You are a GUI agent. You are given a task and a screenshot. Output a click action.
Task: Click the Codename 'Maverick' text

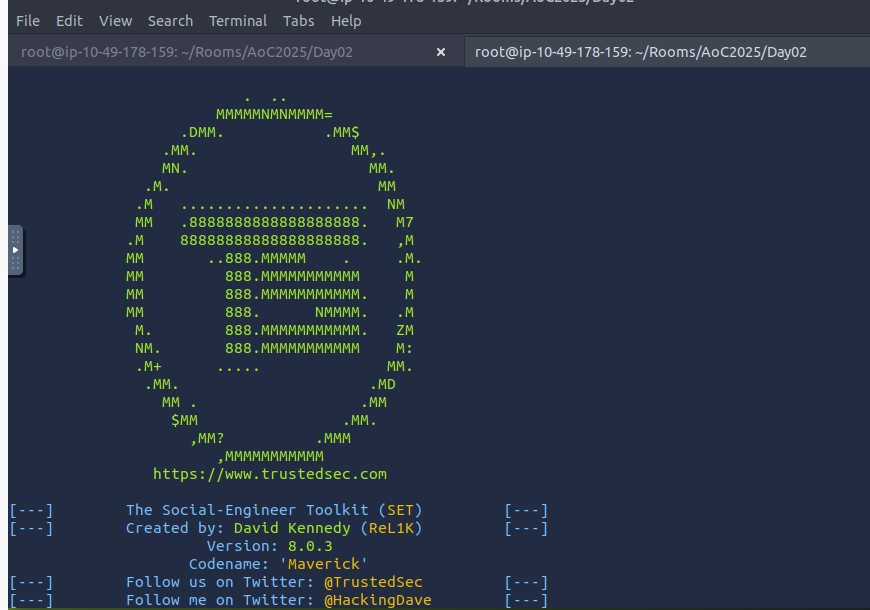(x=279, y=564)
